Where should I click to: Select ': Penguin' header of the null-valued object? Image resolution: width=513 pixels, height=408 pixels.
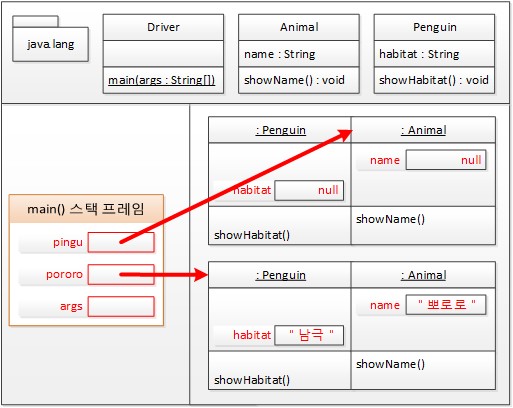pos(280,130)
